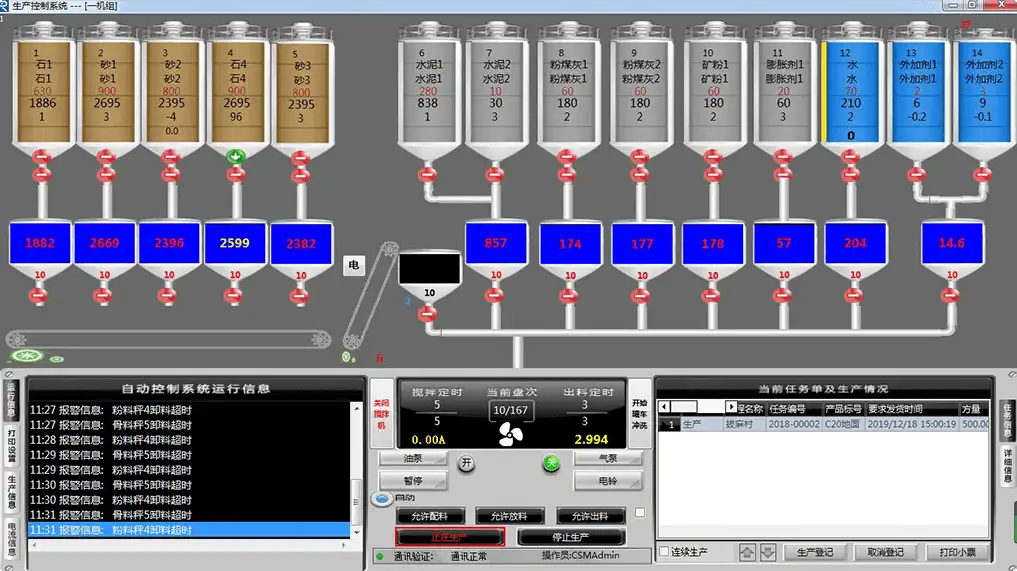Screen dimensions: 1017x571
Task: Switch to the 打印设置 side tab
Action: (x=11, y=446)
